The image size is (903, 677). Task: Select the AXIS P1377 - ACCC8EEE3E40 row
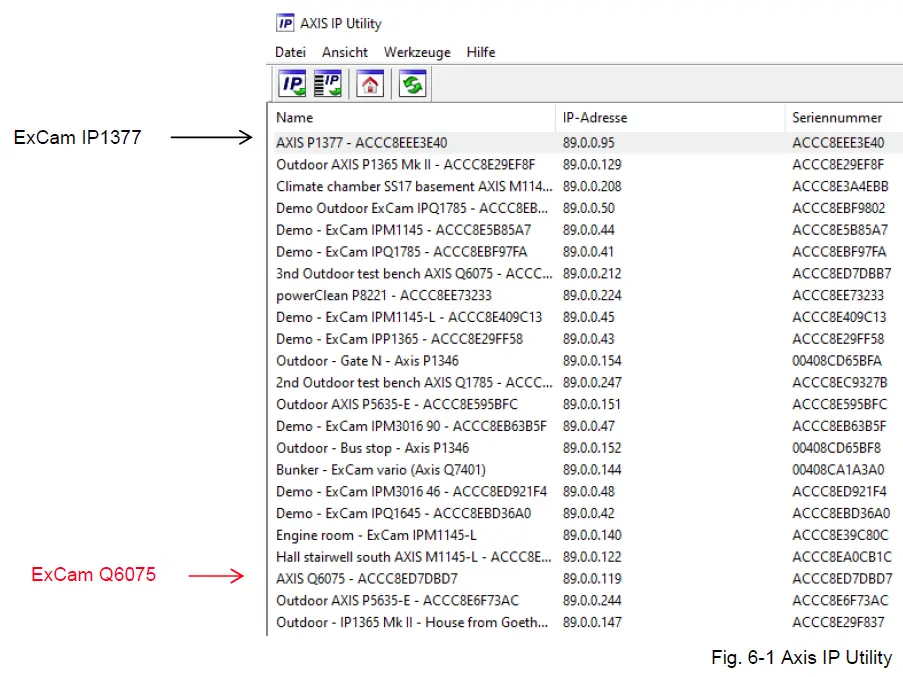tap(586, 143)
